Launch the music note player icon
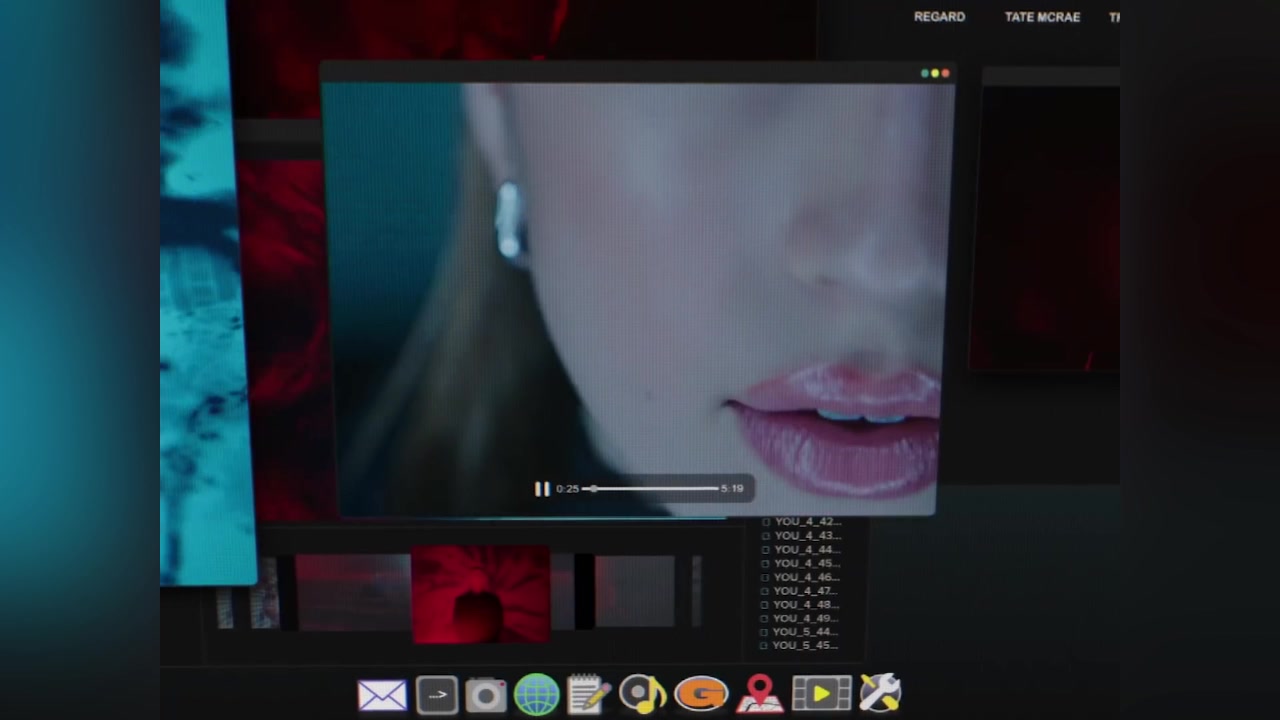Image resolution: width=1280 pixels, height=720 pixels. click(x=643, y=694)
